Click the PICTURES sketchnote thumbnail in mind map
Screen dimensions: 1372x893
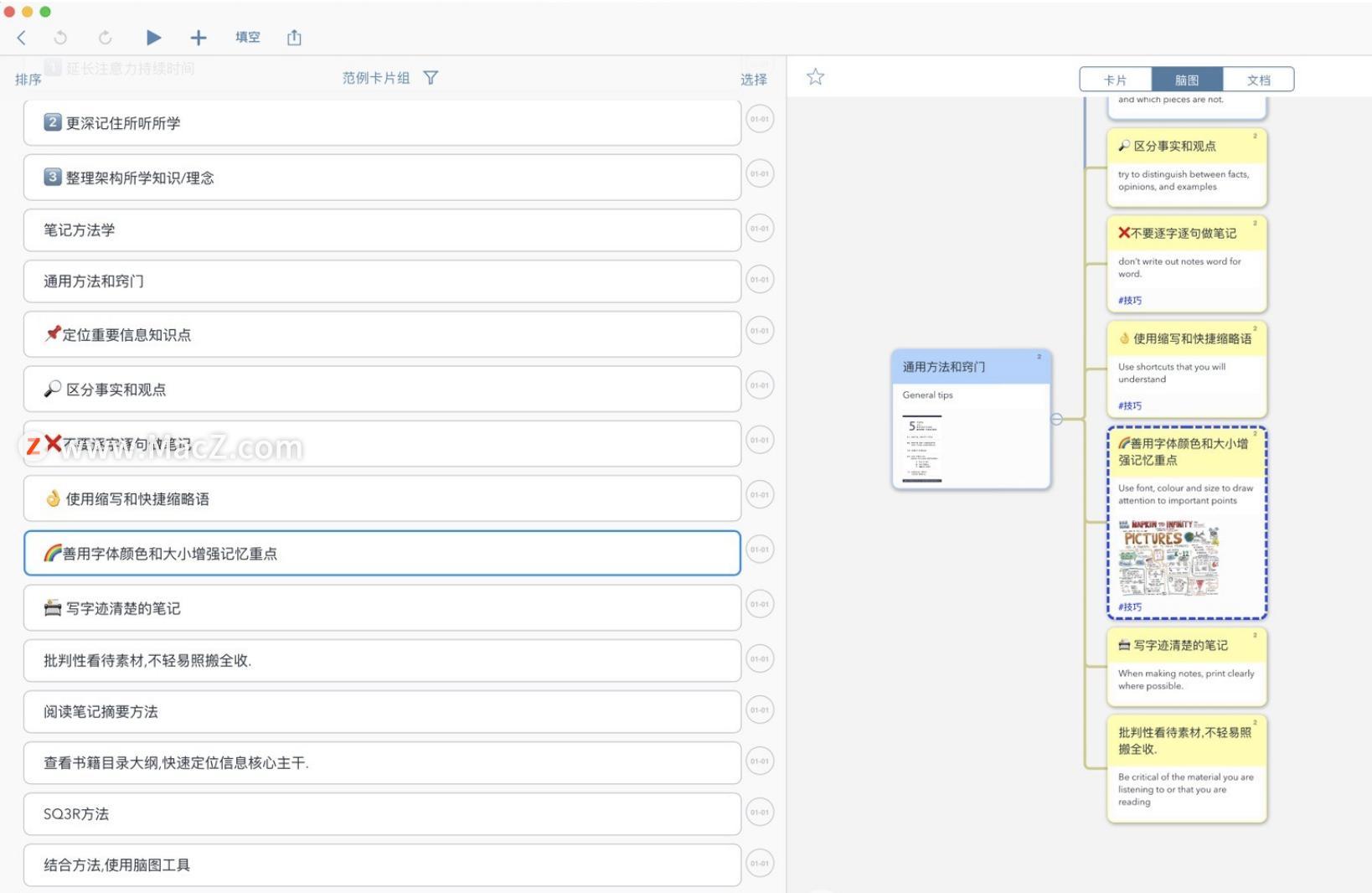pyautogui.click(x=1168, y=557)
